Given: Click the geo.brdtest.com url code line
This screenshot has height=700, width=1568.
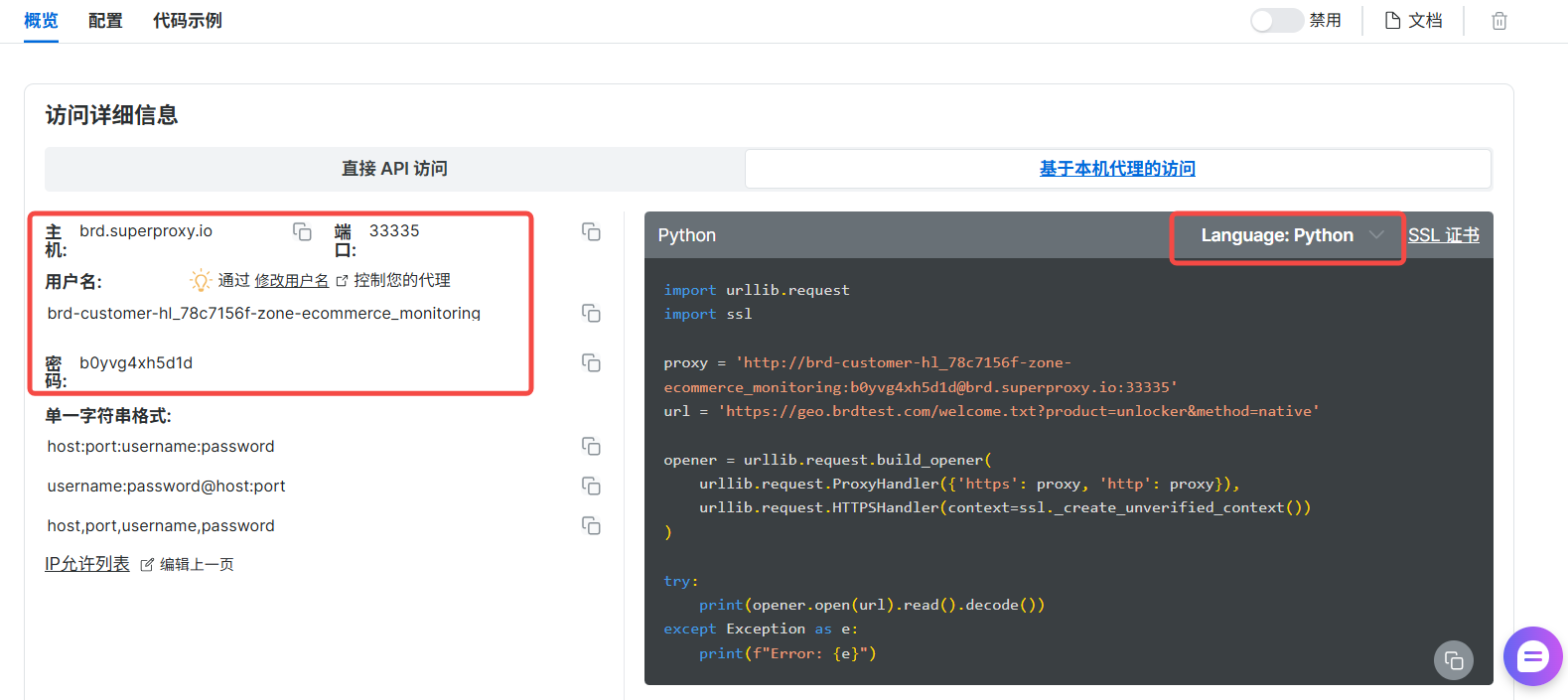Looking at the screenshot, I should pyautogui.click(x=991, y=411).
